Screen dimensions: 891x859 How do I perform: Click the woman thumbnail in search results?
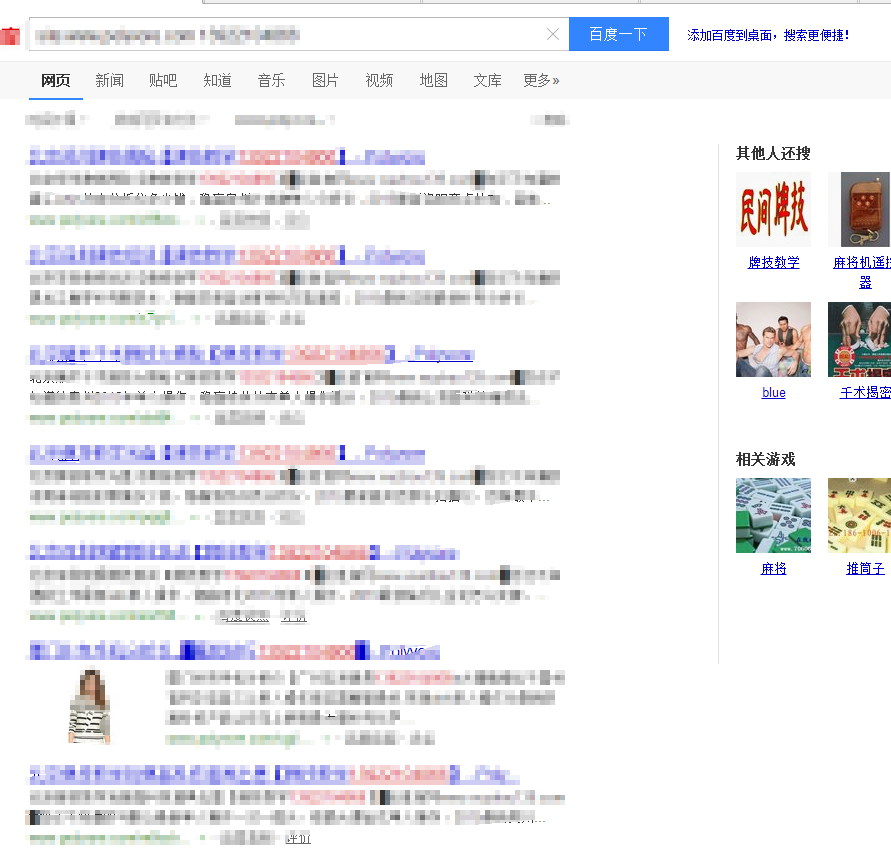tap(89, 706)
